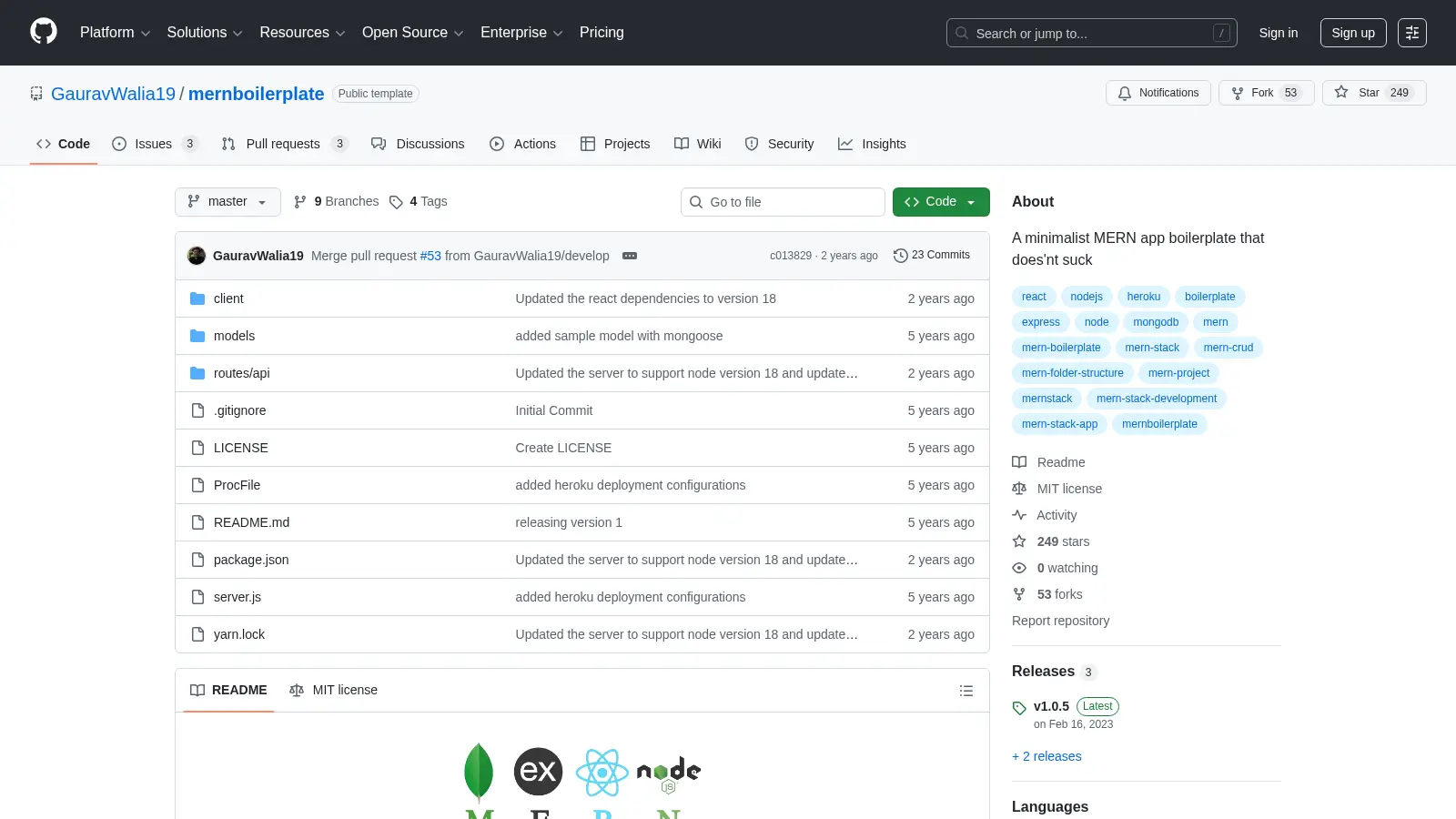Open GauravWalia19 owner profile link
The image size is (1456, 819).
pos(113,94)
